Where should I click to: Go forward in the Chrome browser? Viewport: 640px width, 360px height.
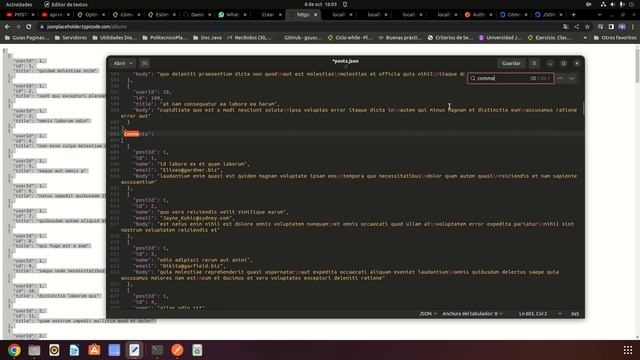click(18, 27)
